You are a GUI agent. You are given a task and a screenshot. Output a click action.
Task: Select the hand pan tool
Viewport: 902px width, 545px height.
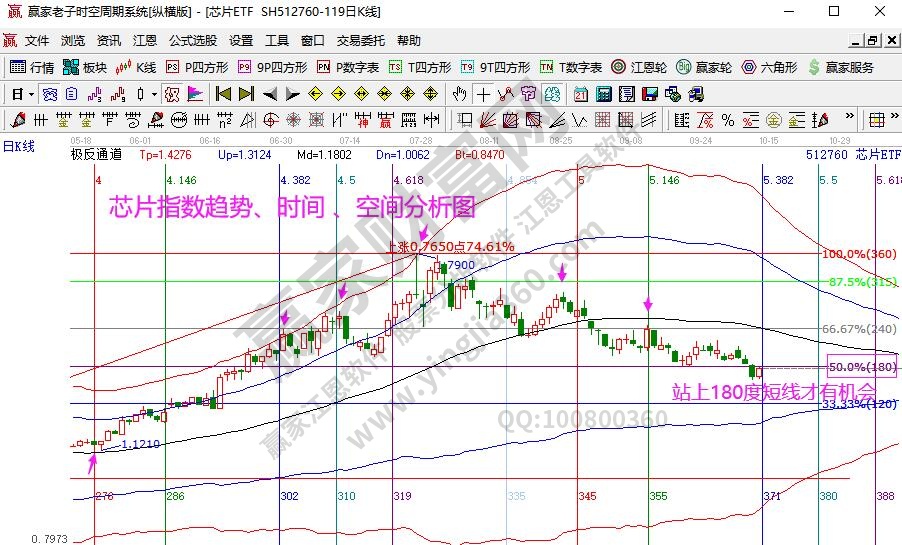point(459,94)
